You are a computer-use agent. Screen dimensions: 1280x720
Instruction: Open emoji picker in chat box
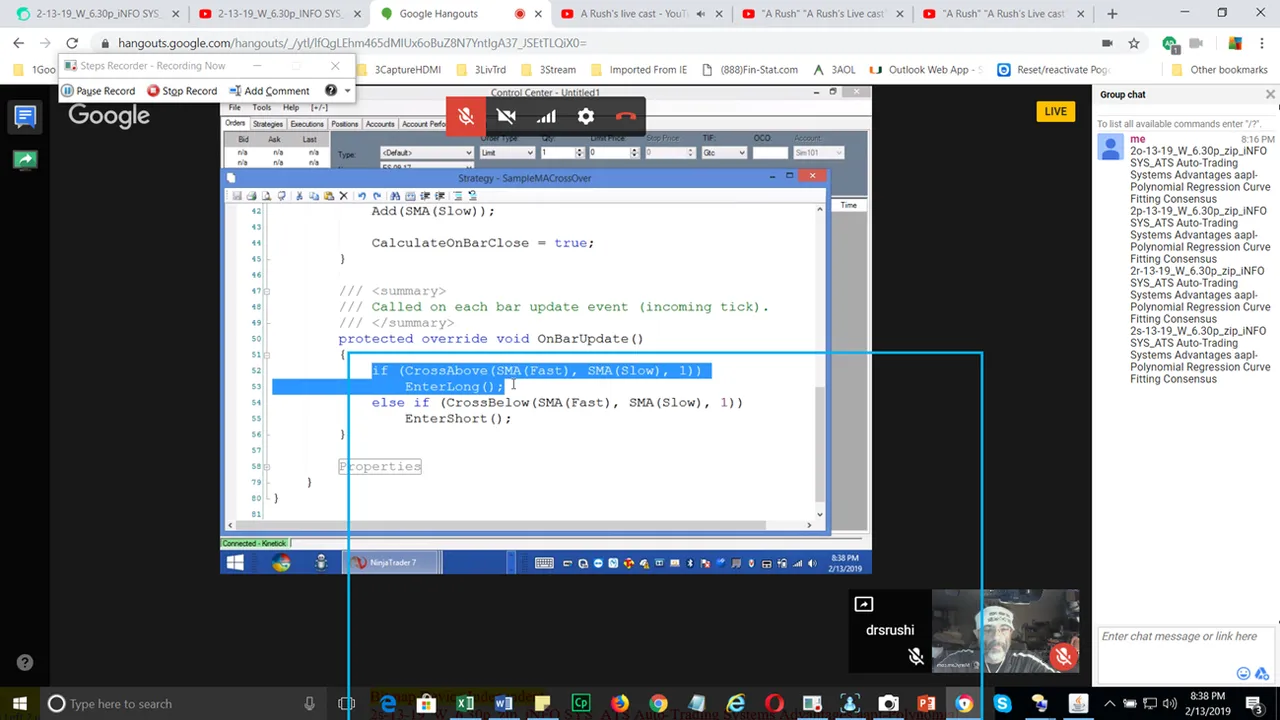(1243, 674)
